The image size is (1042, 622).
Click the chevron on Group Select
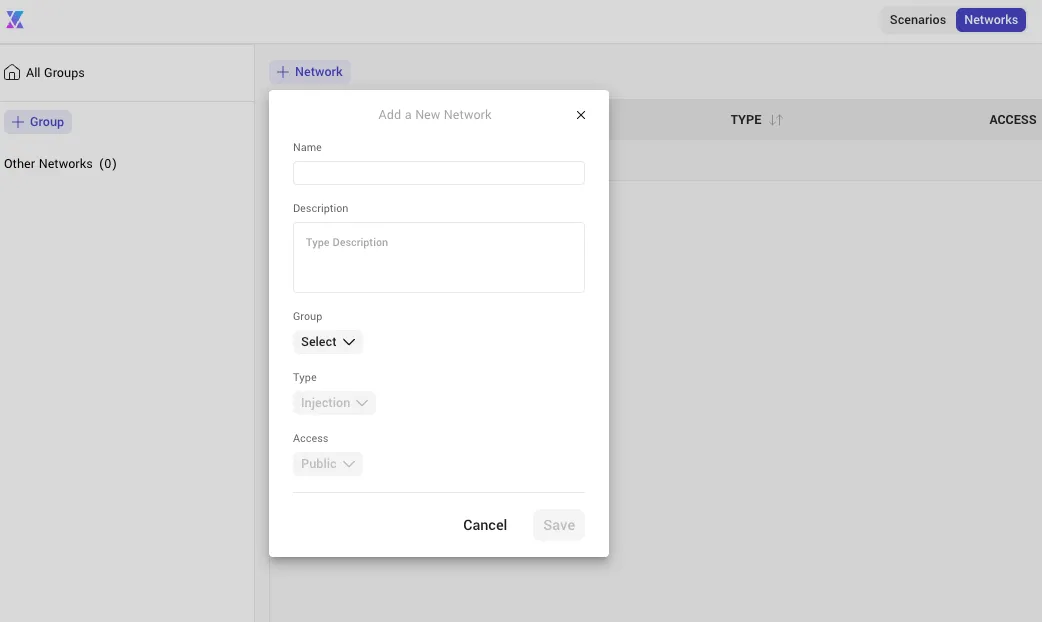tap(349, 342)
